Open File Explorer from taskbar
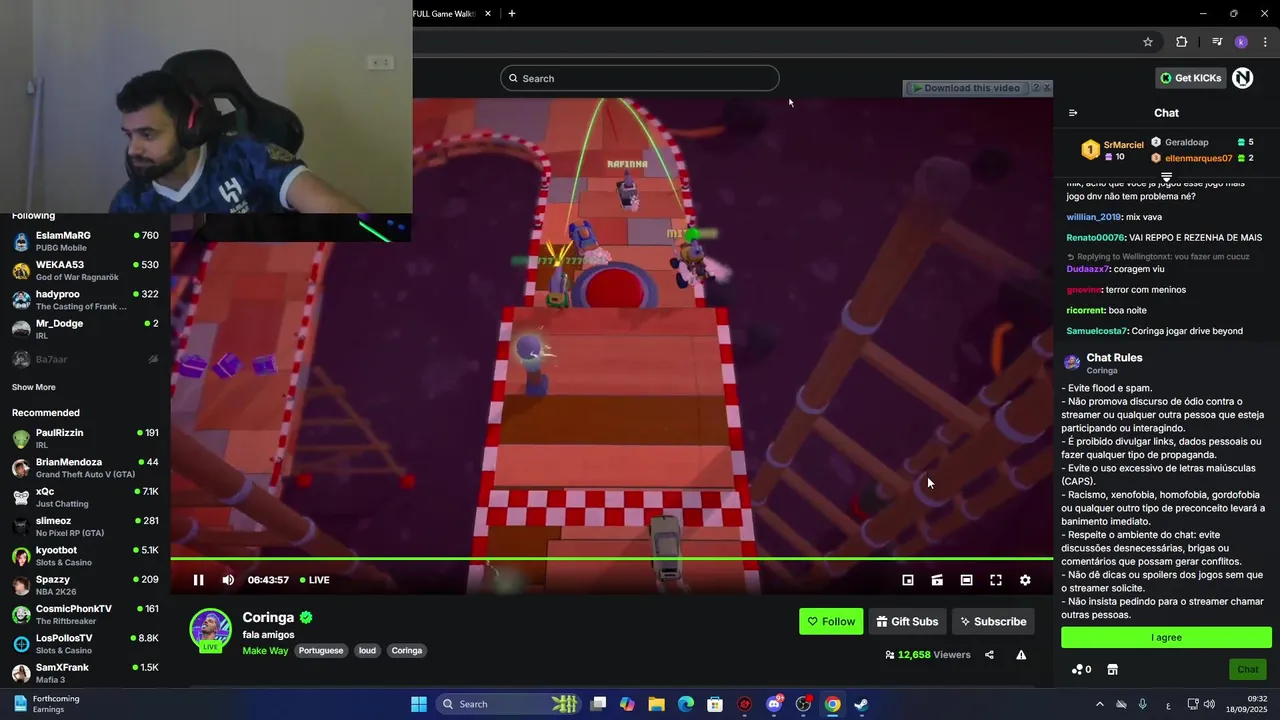 [x=657, y=704]
